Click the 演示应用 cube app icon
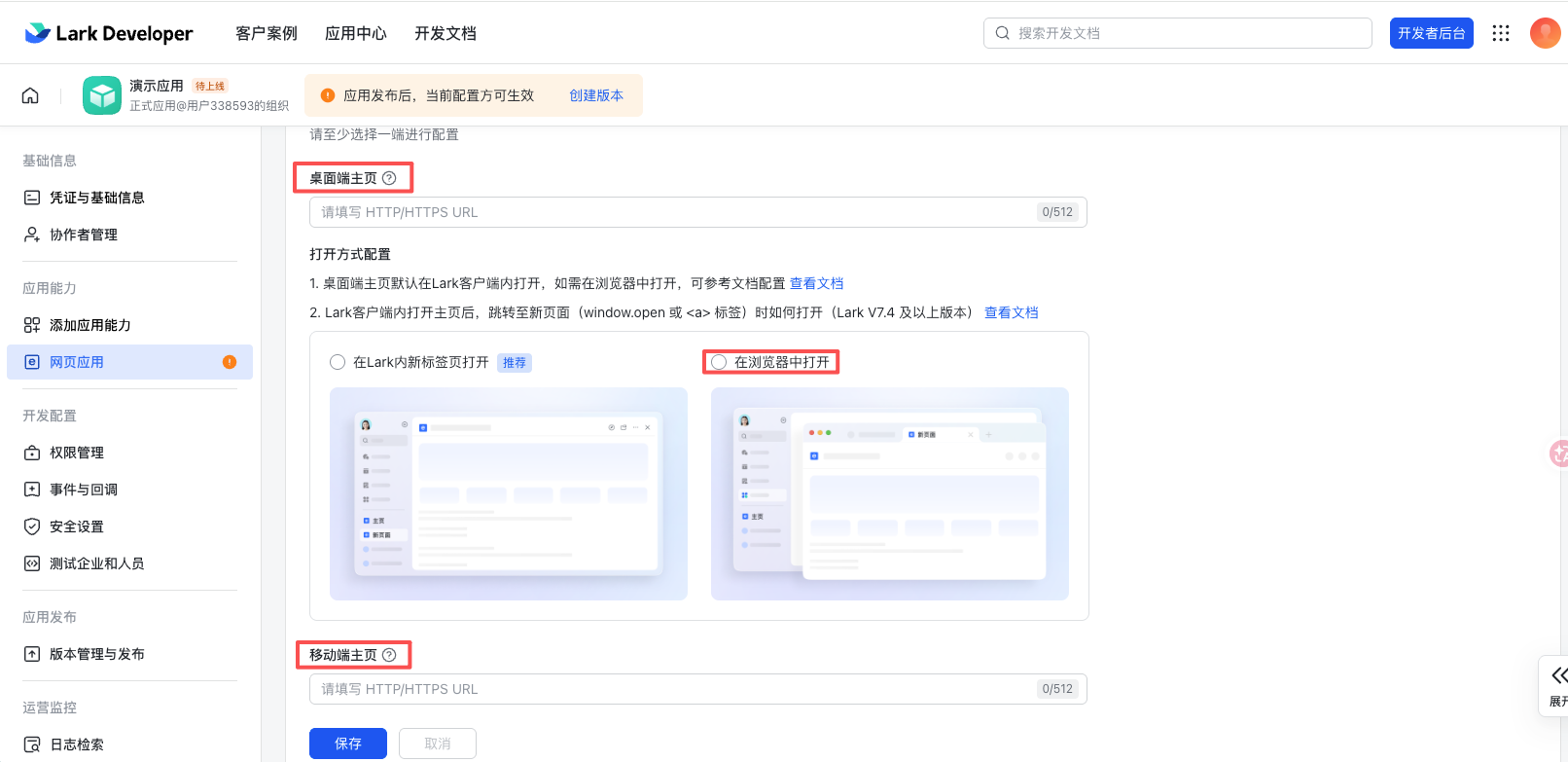The image size is (1568, 762). tap(102, 95)
